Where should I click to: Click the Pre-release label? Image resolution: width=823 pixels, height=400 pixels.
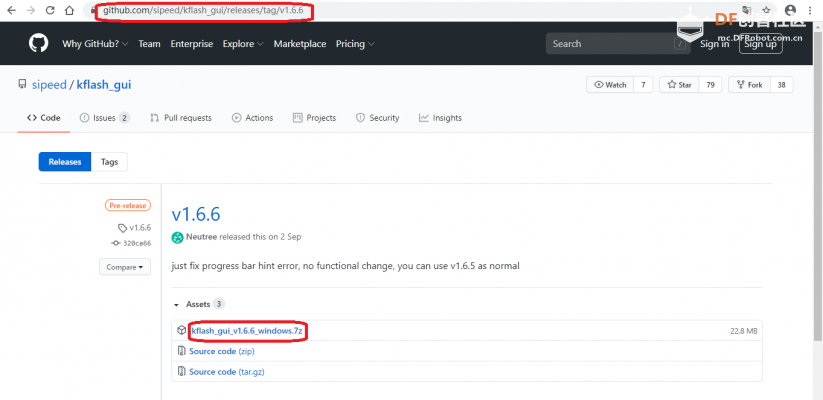pos(128,205)
